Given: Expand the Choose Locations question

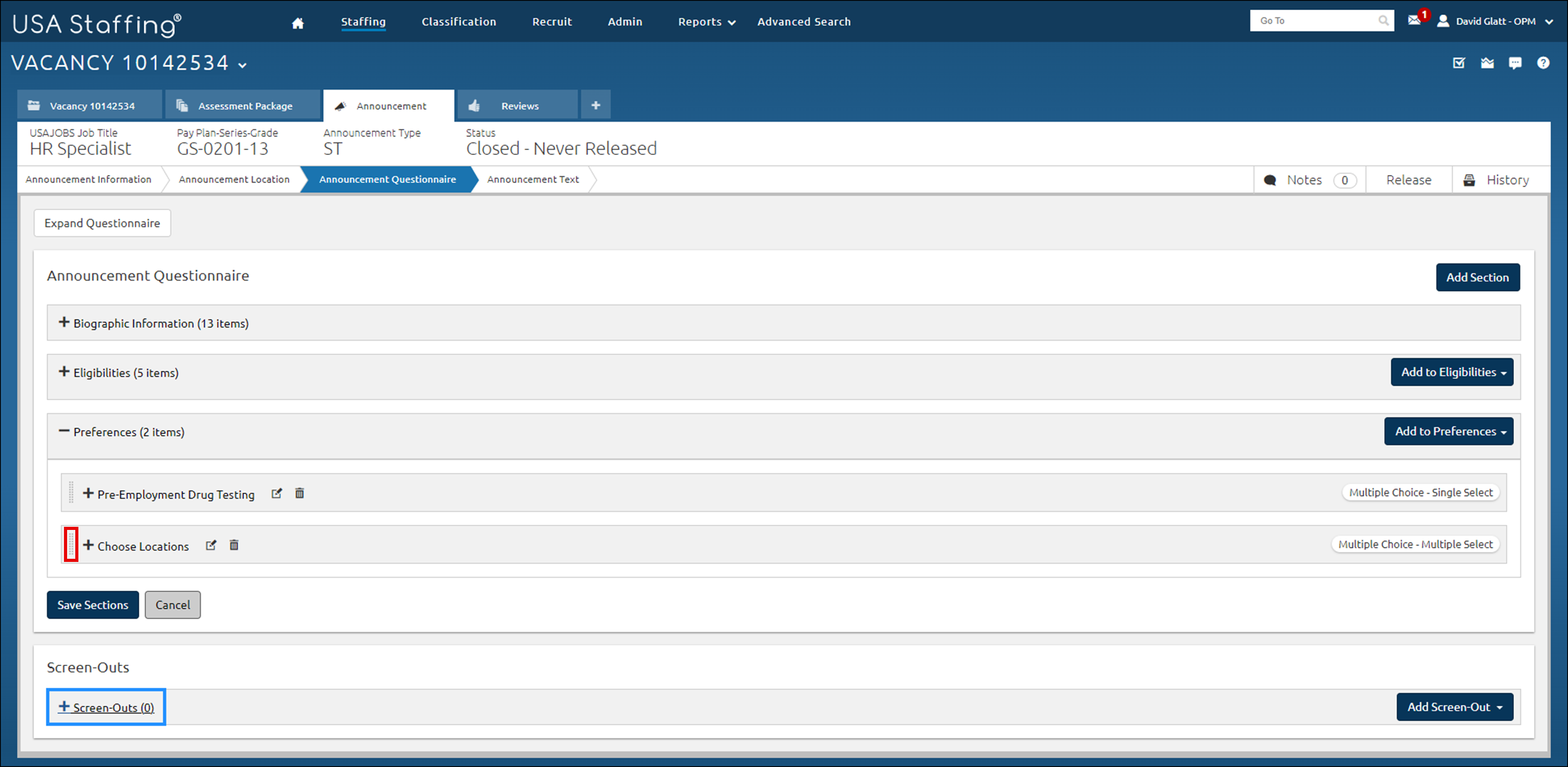Looking at the screenshot, I should (88, 545).
